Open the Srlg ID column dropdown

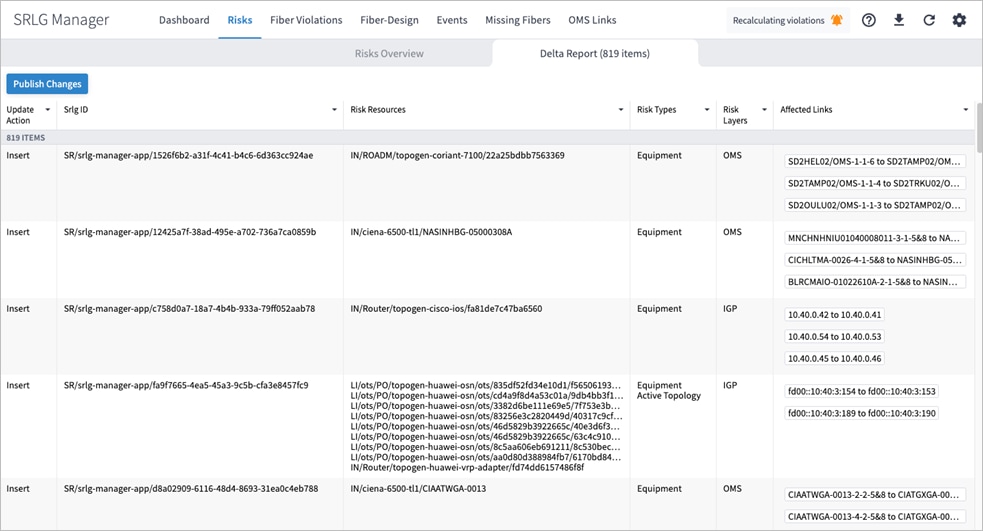click(x=334, y=110)
